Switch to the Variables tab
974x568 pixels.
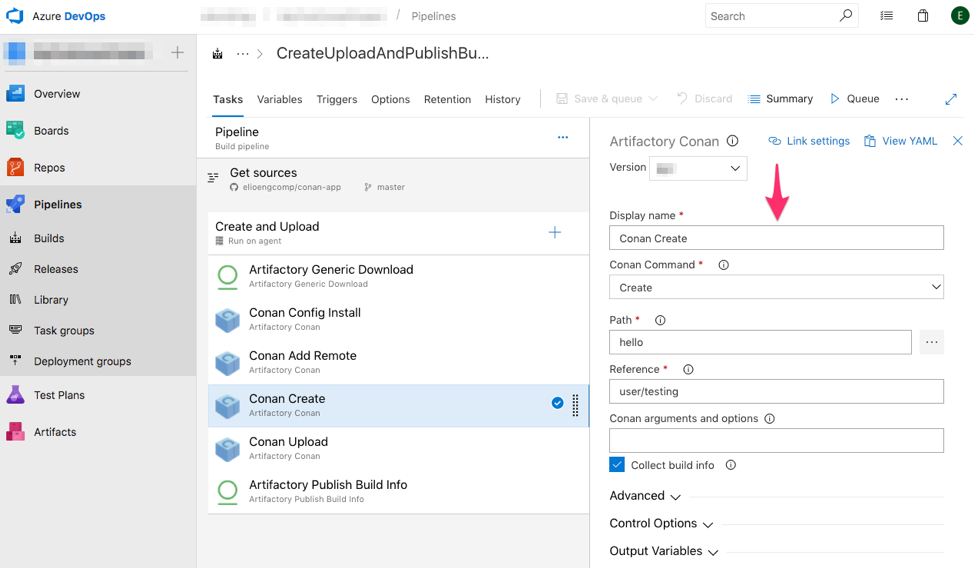[x=279, y=99]
